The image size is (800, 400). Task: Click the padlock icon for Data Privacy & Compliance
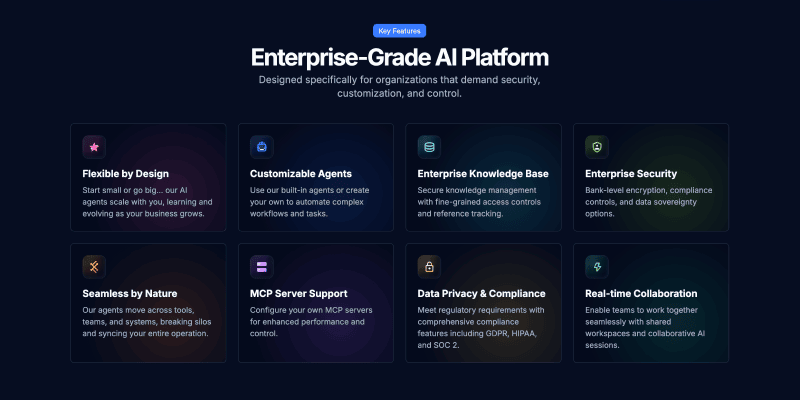pyautogui.click(x=429, y=267)
